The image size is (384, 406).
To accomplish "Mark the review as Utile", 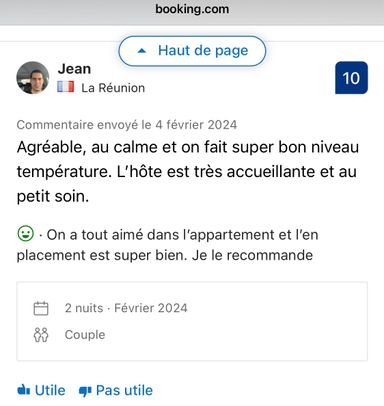I will pyautogui.click(x=41, y=390).
